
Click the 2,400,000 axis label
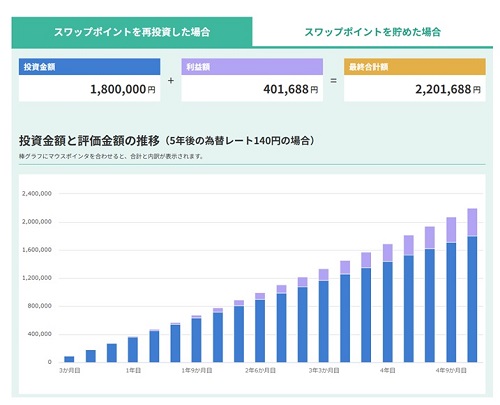[37, 194]
